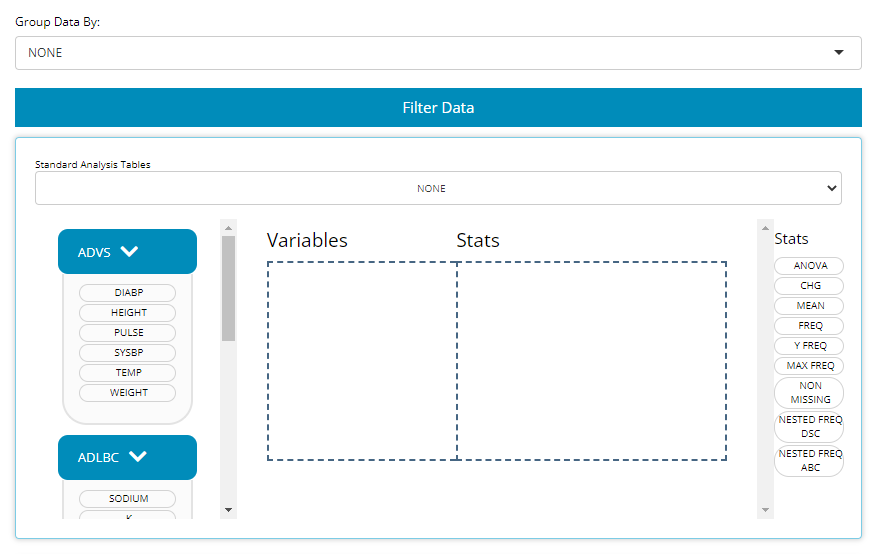Select the TEMP variable
The width and height of the screenshot is (879, 554).
point(128,373)
